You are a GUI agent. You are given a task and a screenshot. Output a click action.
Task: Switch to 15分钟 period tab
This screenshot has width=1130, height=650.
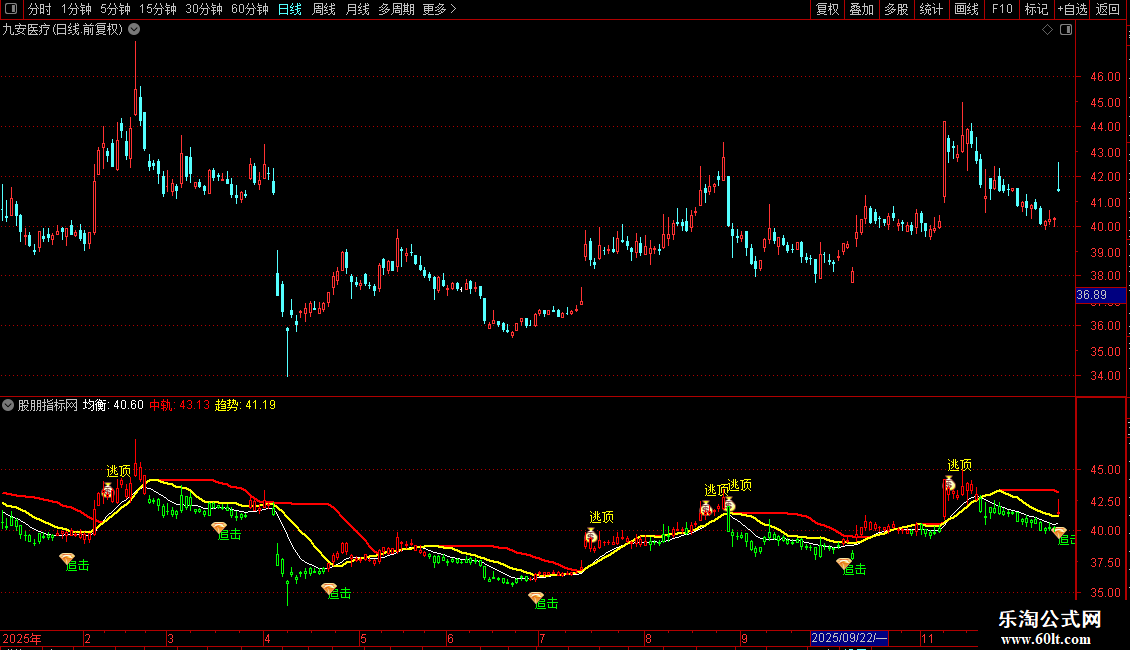point(158,9)
